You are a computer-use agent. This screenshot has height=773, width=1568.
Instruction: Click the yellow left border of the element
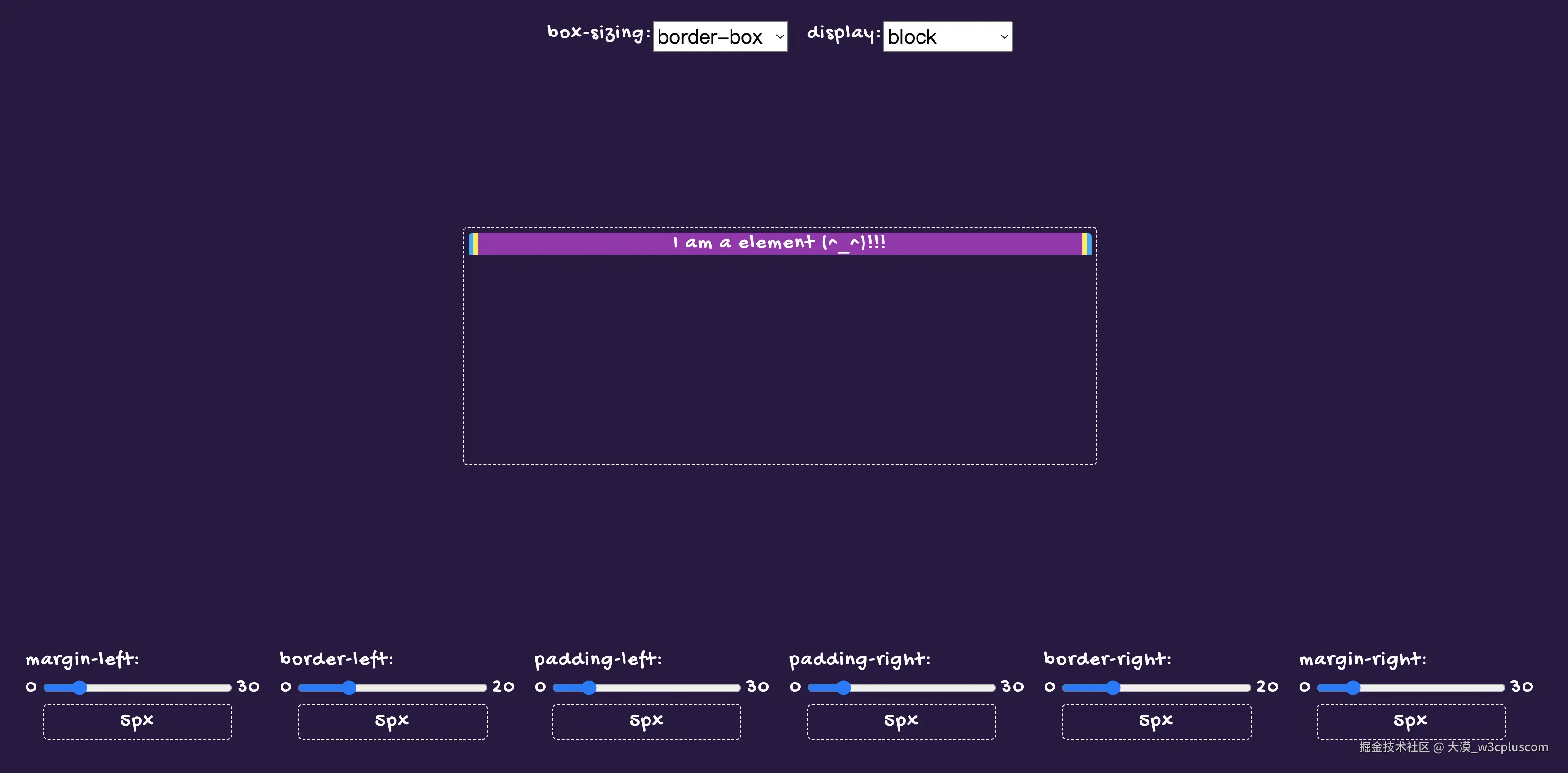click(x=475, y=243)
